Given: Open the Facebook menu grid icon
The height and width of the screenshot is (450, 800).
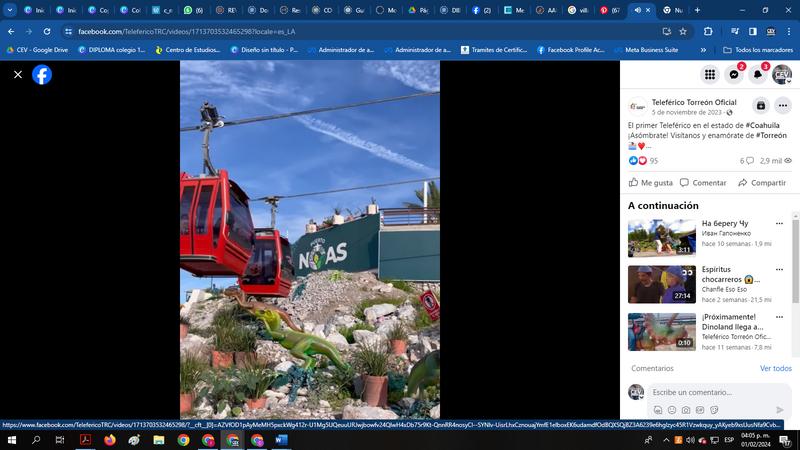Looking at the screenshot, I should pyautogui.click(x=710, y=74).
